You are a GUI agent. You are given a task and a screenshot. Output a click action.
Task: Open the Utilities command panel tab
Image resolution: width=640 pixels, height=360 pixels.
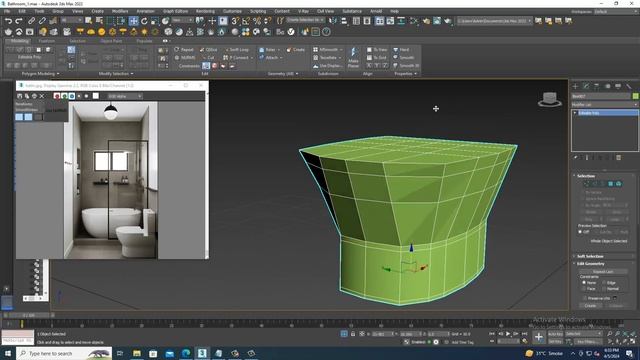pos(629,86)
